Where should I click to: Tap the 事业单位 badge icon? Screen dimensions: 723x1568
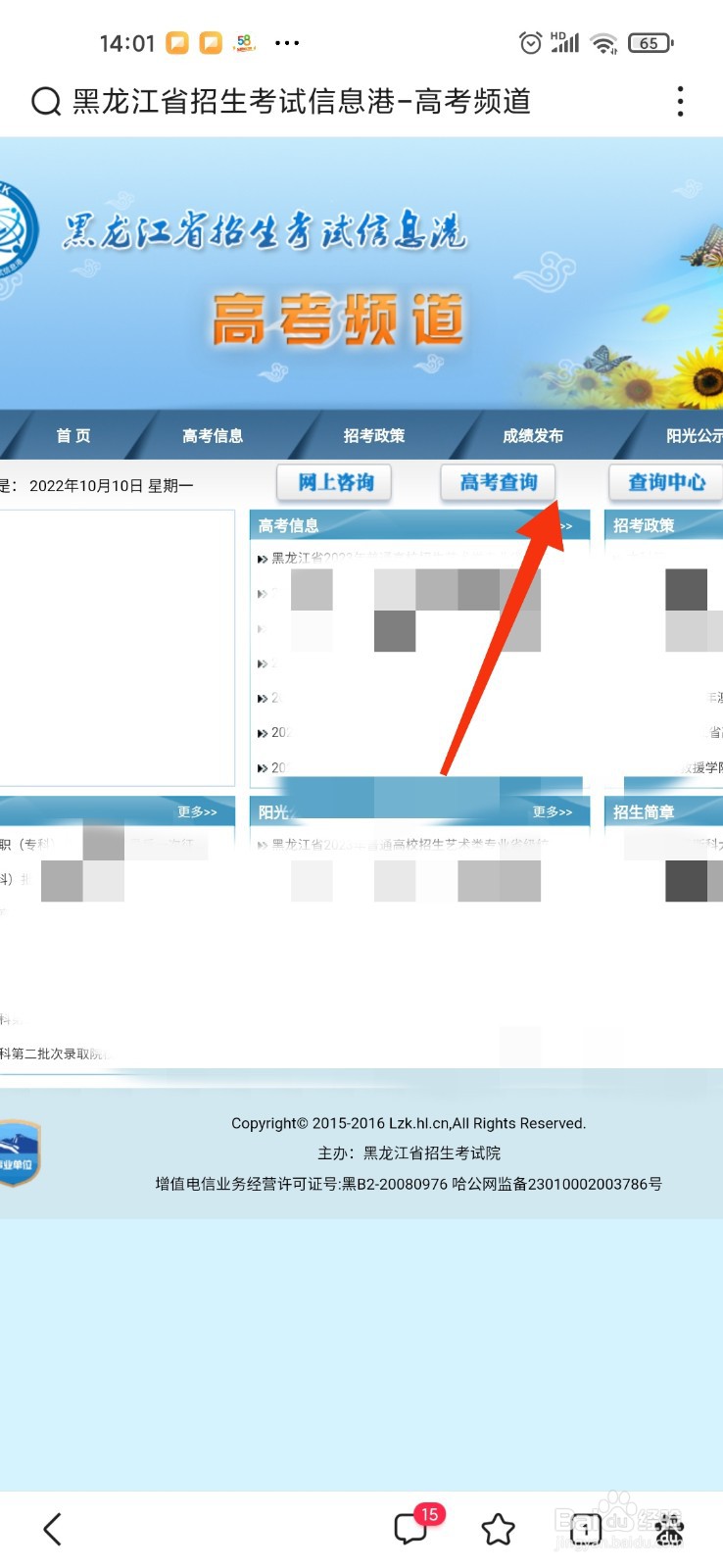(20, 1153)
